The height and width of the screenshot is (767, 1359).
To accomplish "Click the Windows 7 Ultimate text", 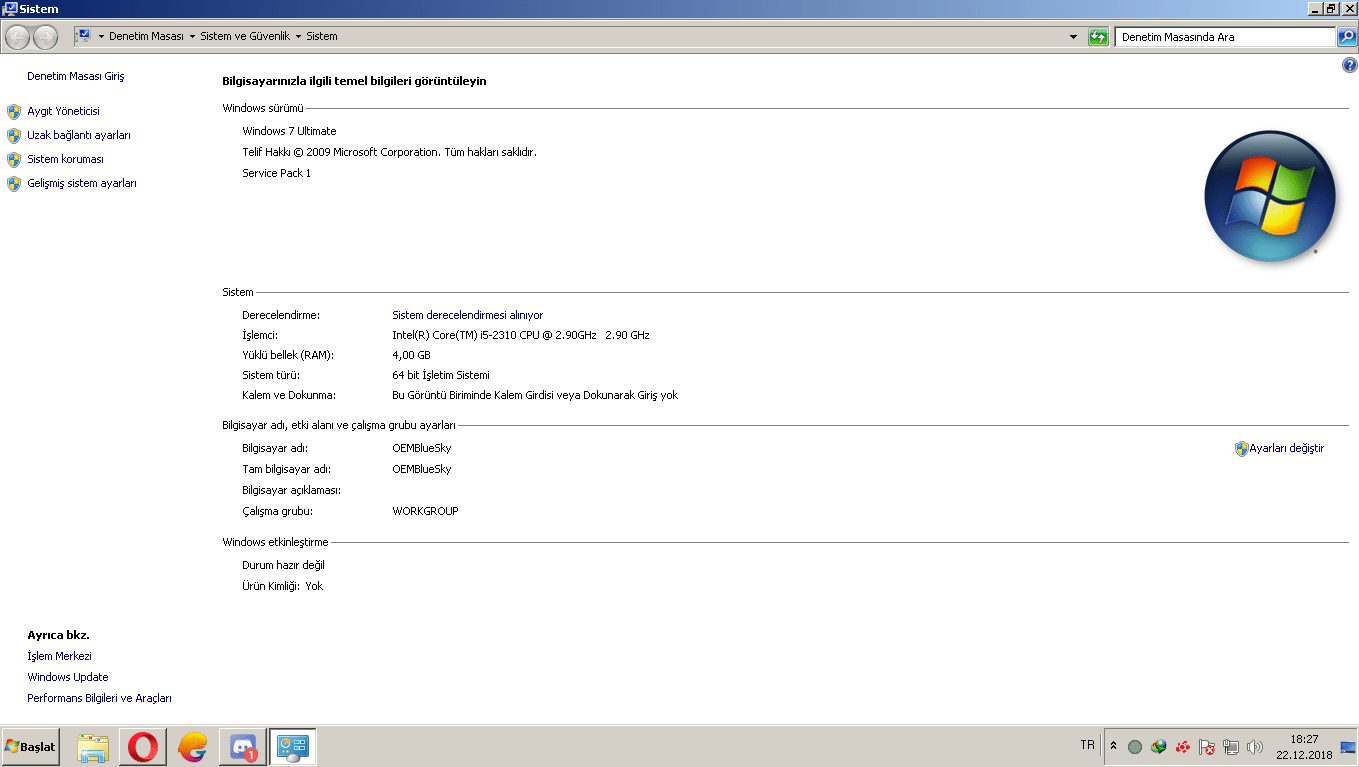I will [x=289, y=131].
